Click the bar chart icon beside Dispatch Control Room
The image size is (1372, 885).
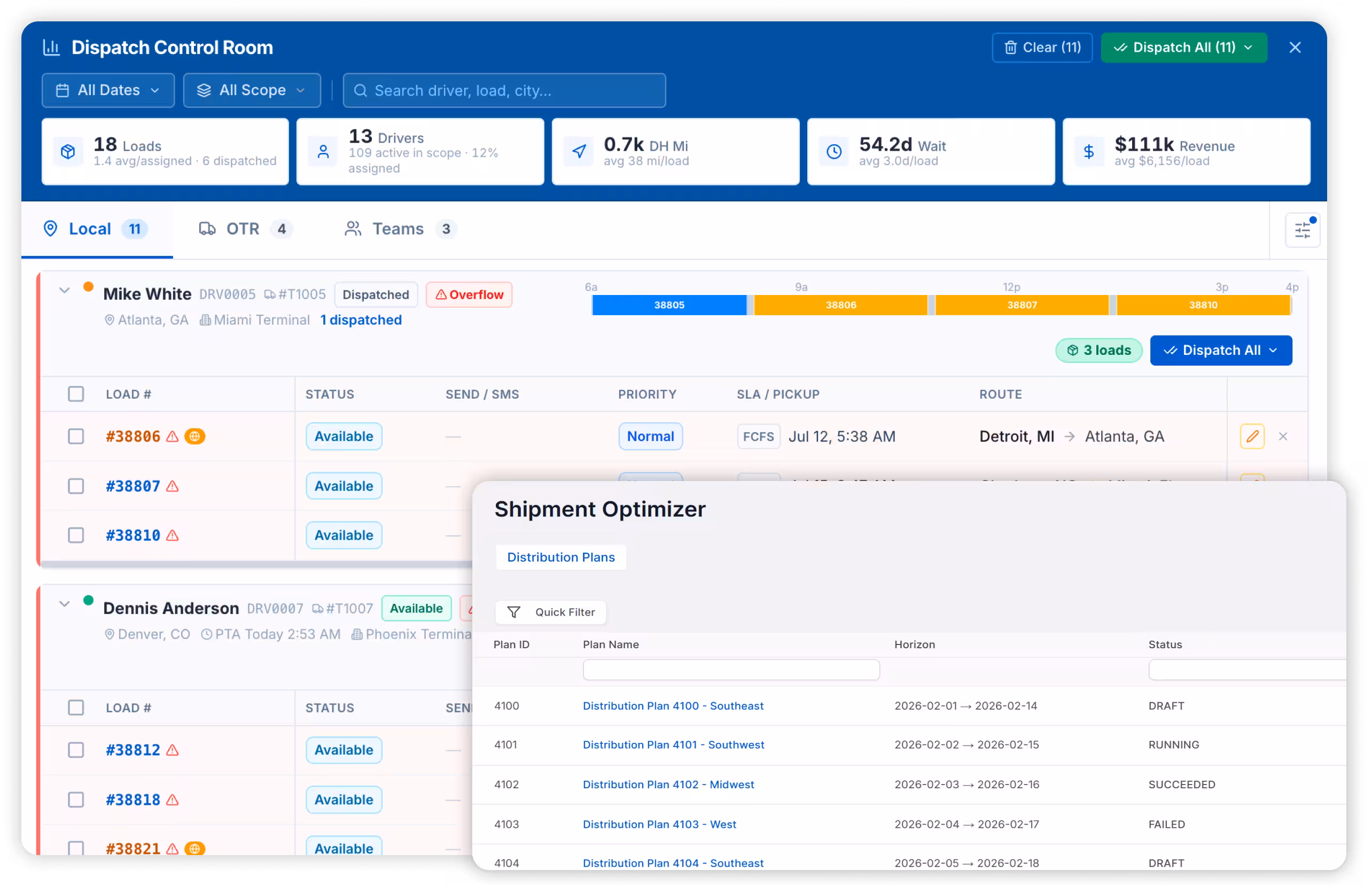[52, 48]
